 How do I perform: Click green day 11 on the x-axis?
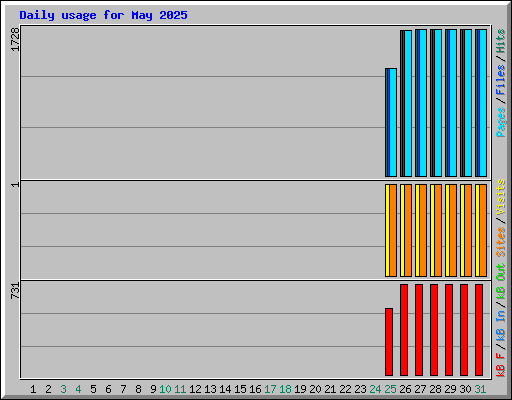point(180,389)
